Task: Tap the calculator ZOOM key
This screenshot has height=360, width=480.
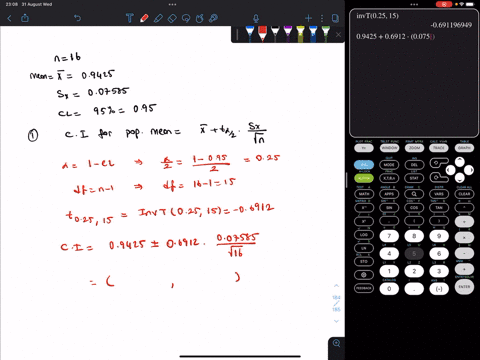Action: pyautogui.click(x=414, y=148)
